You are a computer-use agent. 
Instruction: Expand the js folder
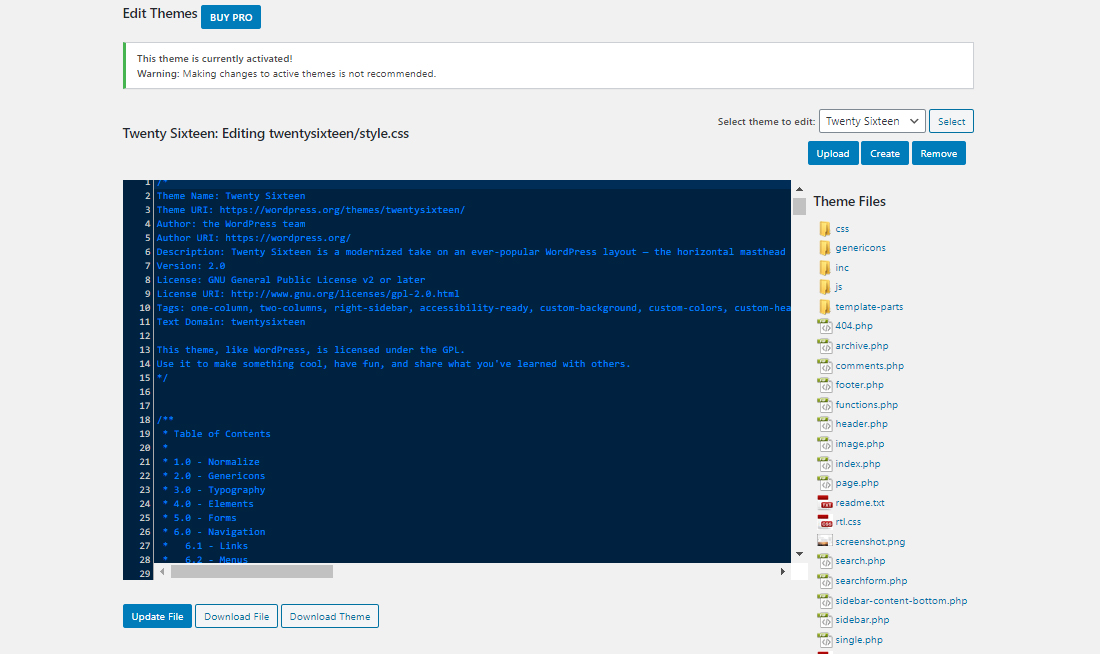[838, 287]
